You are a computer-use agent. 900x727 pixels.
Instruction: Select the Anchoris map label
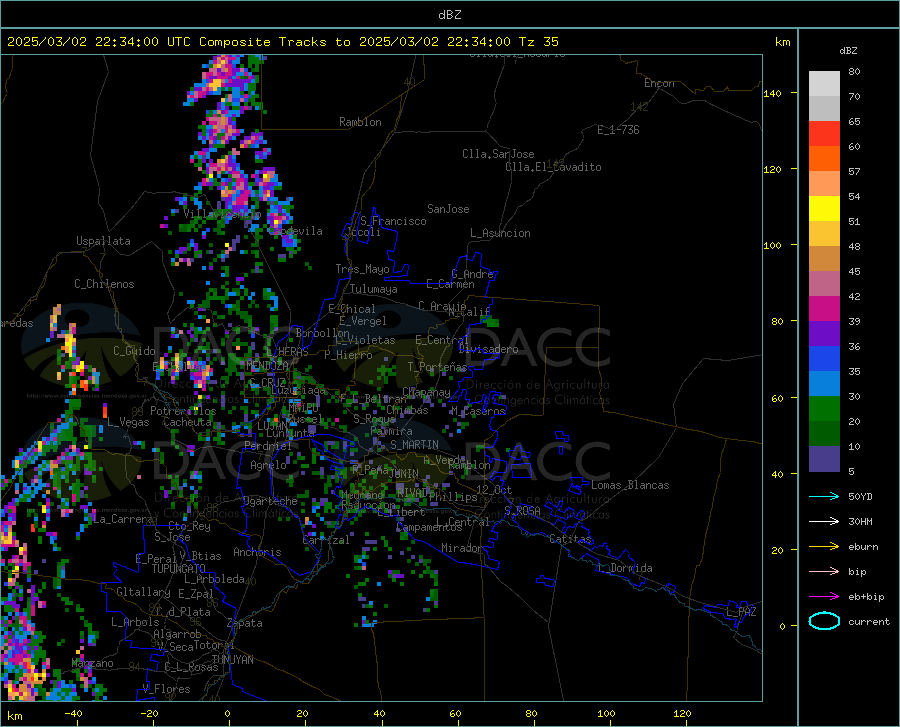coord(257,552)
